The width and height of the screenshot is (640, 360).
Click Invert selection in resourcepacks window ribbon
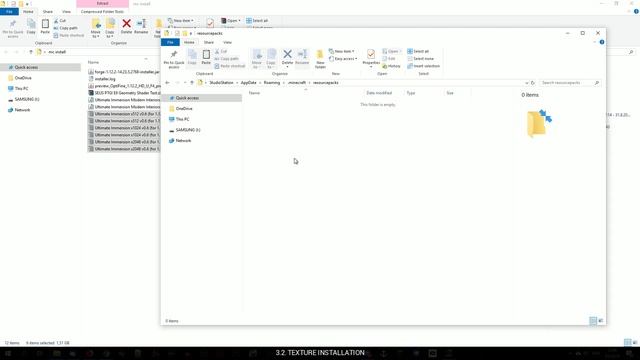pos(424,66)
